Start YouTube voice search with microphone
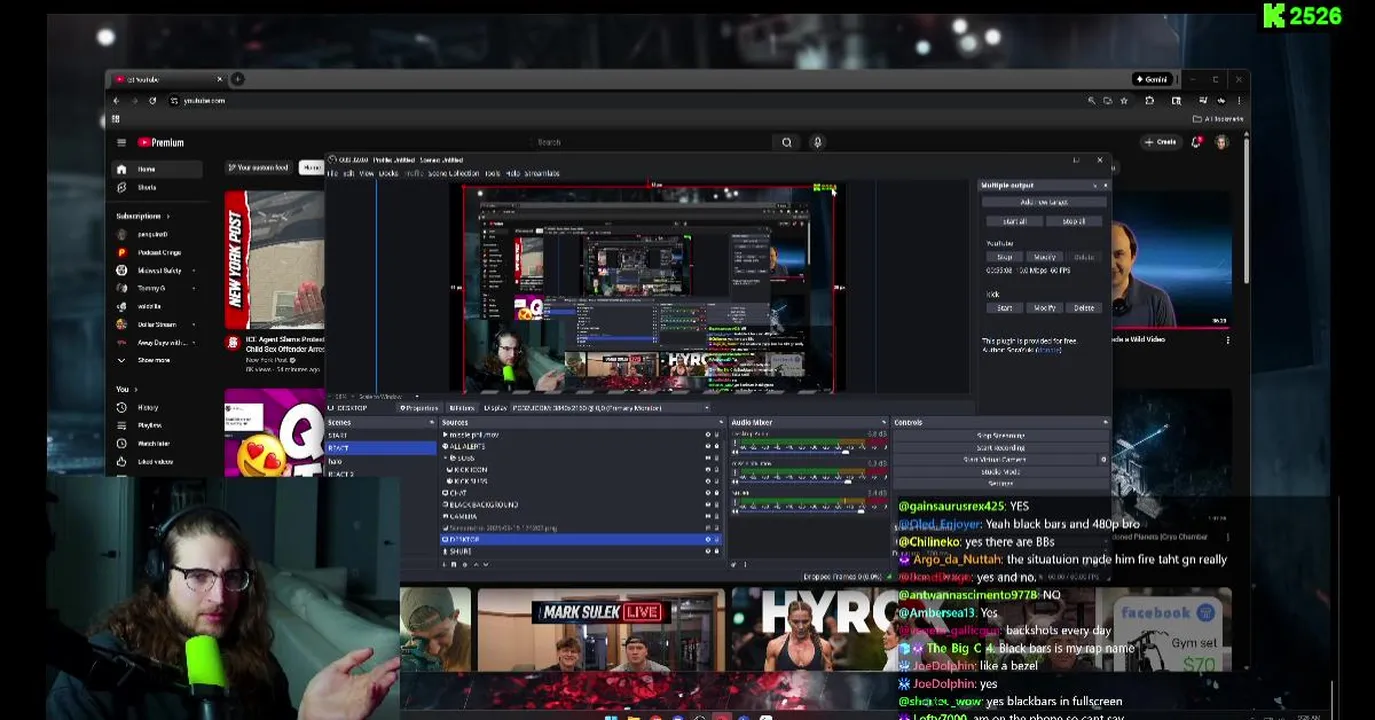 pyautogui.click(x=817, y=142)
